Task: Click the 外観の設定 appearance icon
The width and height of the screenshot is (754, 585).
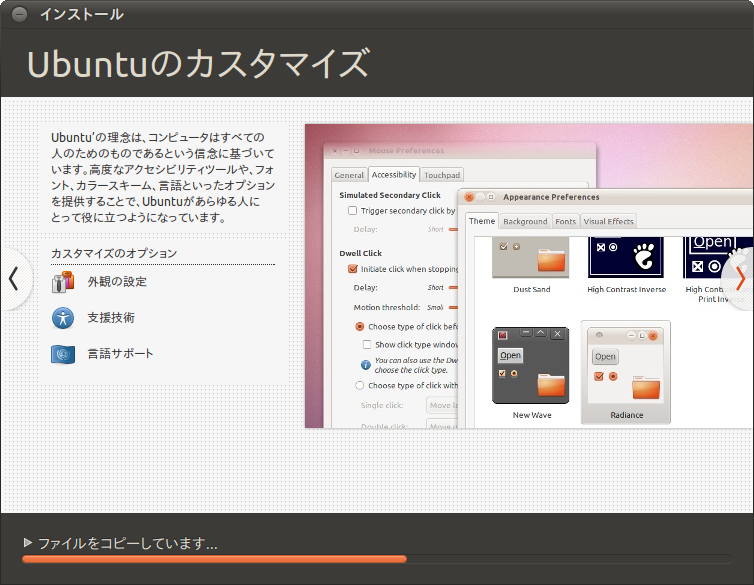Action: (x=63, y=282)
